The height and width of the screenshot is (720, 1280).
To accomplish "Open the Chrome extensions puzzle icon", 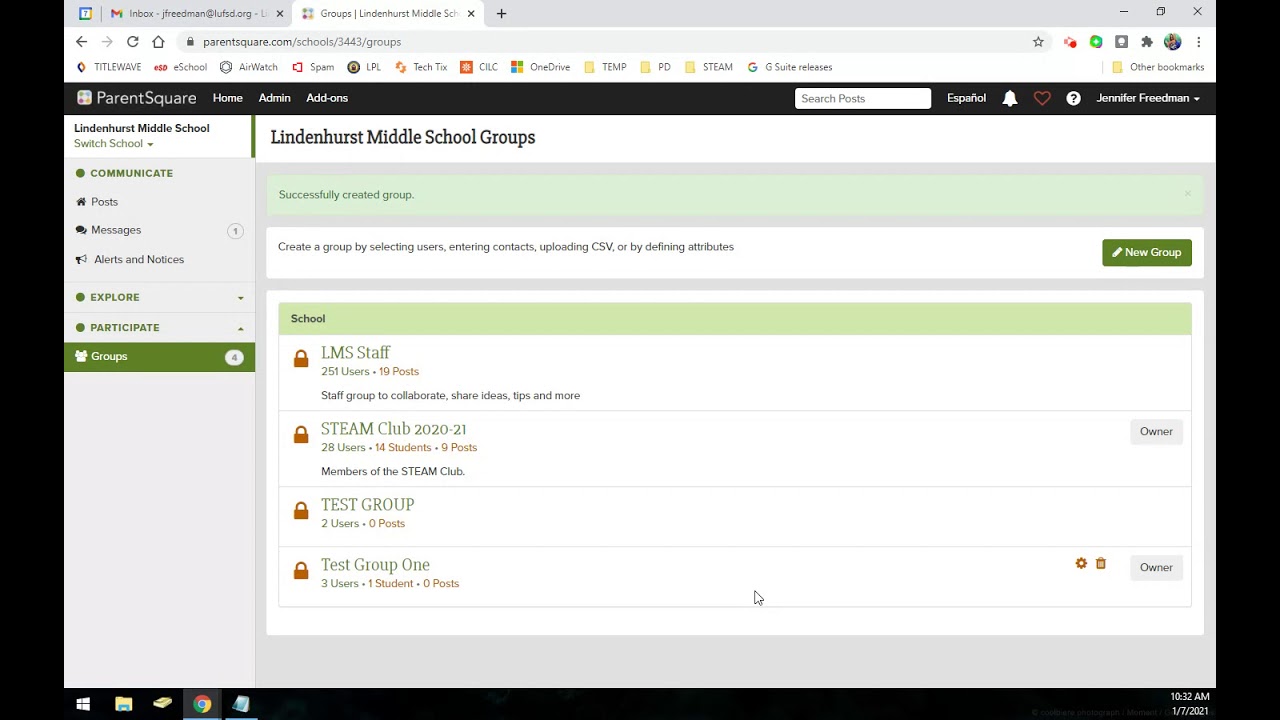I will (x=1147, y=42).
